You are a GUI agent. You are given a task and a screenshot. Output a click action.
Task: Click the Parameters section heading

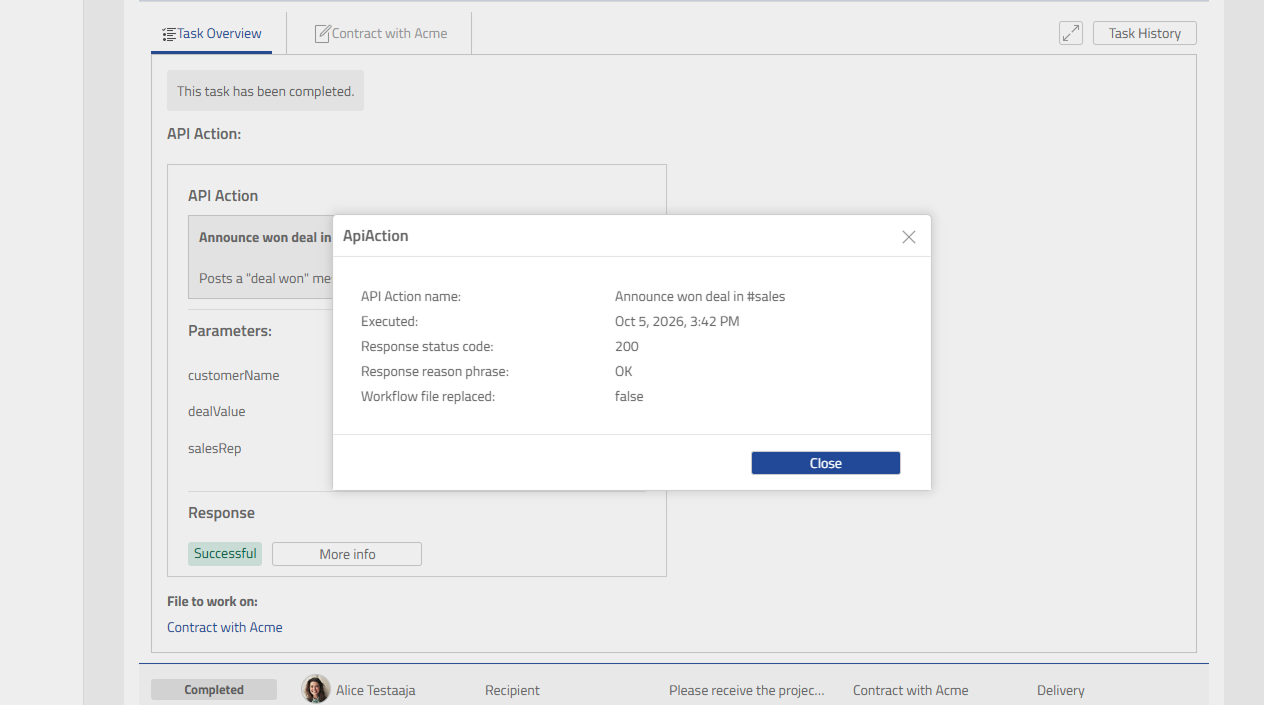point(230,331)
